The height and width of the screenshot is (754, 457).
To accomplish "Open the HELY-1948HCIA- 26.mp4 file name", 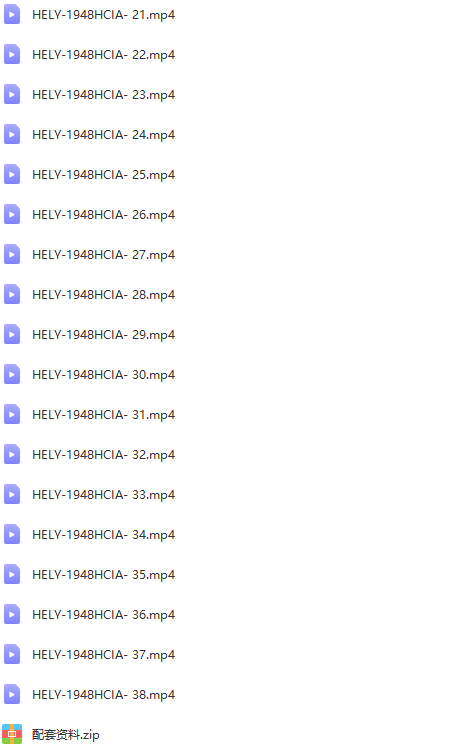I will [x=103, y=214].
